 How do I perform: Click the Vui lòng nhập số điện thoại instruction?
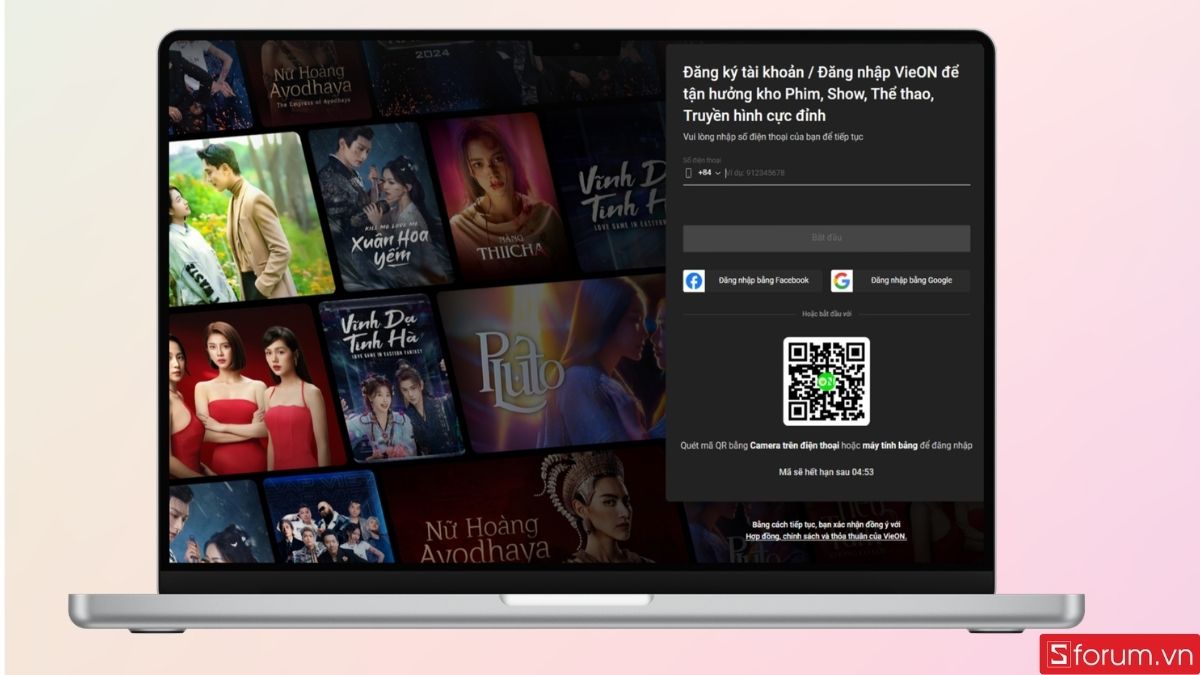pyautogui.click(x=773, y=136)
